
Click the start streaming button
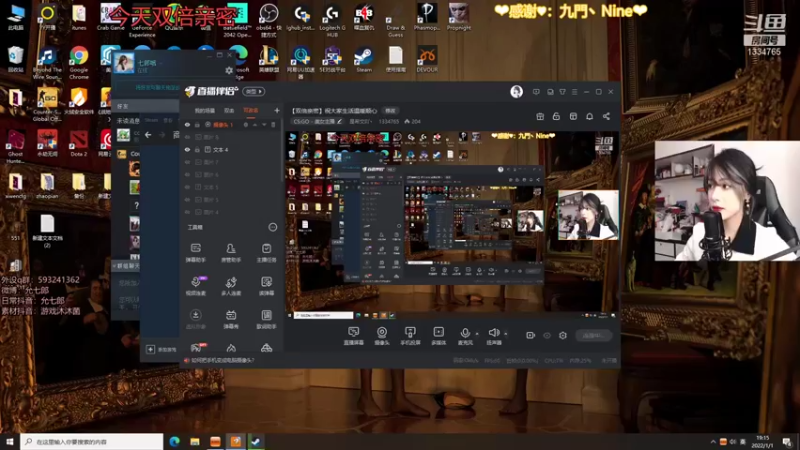pos(593,335)
